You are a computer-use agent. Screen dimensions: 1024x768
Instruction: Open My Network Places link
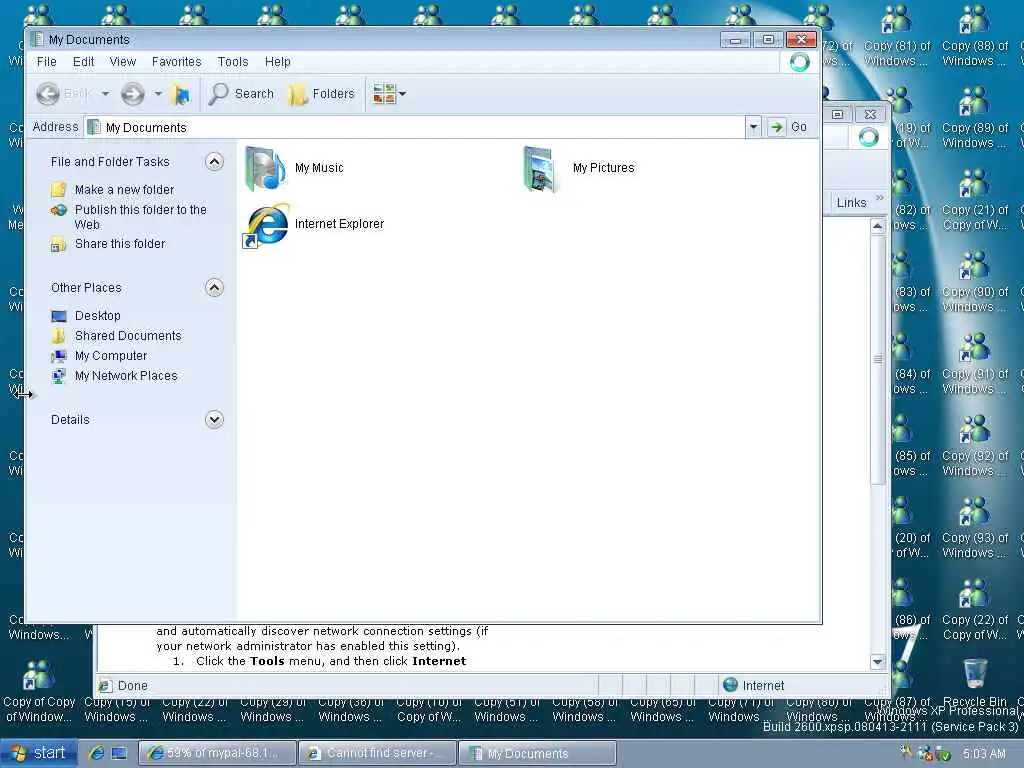(x=126, y=376)
